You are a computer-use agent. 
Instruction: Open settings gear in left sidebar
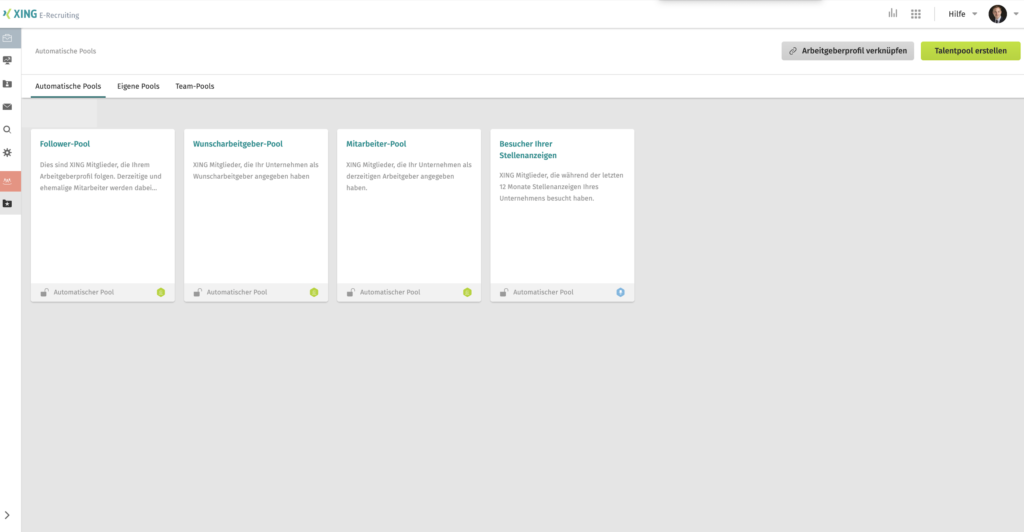tap(7, 152)
